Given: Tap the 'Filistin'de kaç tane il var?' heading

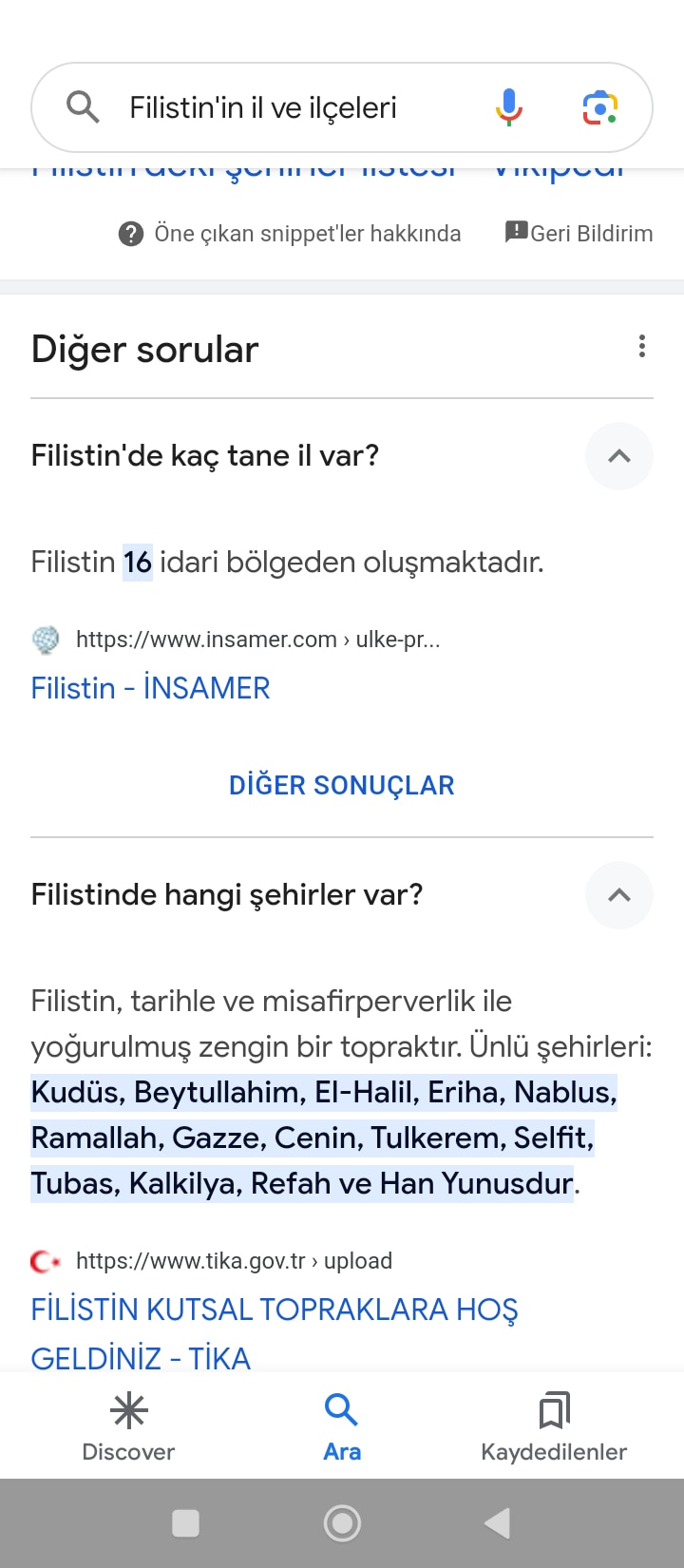Looking at the screenshot, I should [205, 456].
